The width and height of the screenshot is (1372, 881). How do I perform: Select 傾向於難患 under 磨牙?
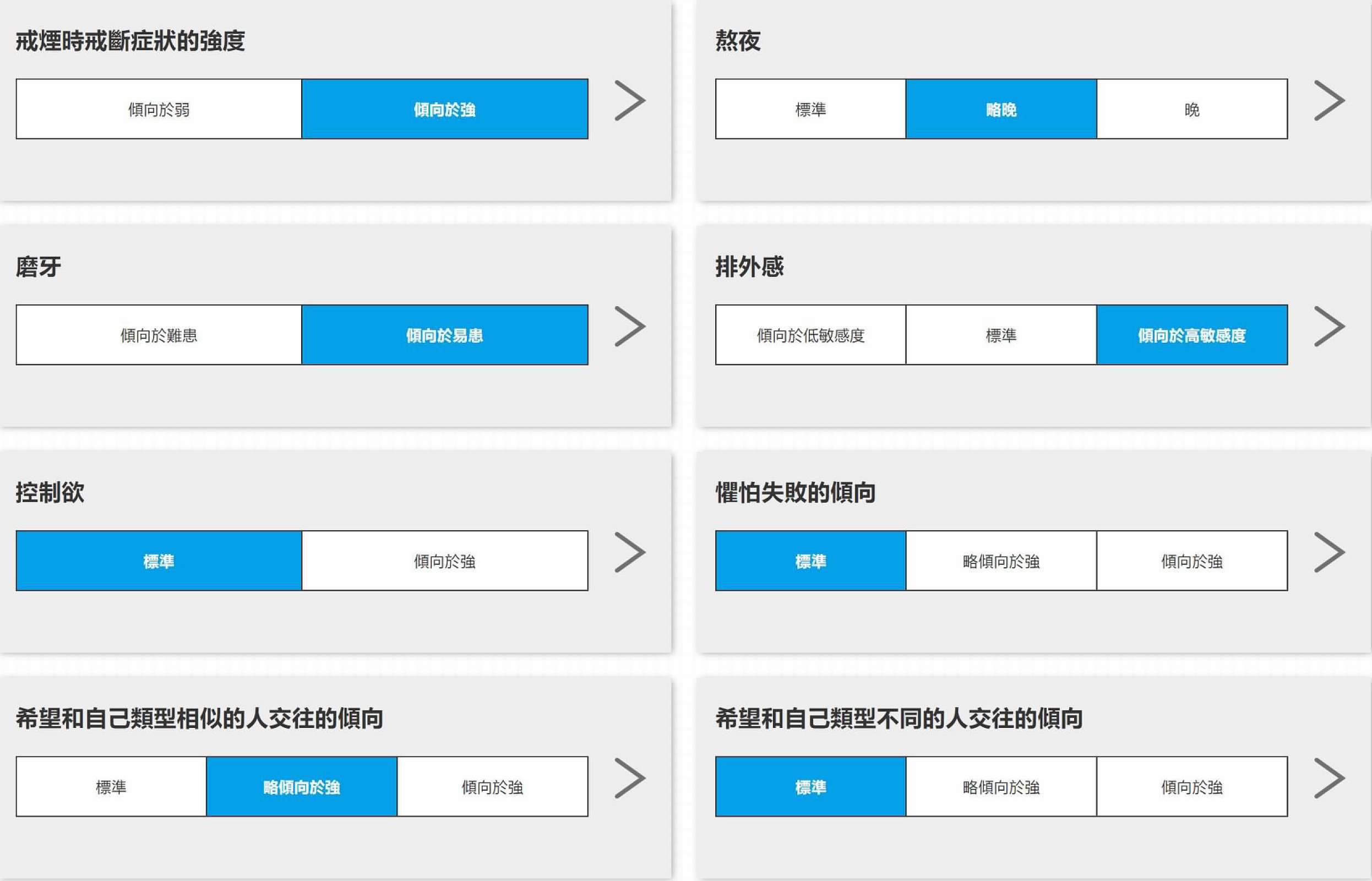[x=159, y=335]
